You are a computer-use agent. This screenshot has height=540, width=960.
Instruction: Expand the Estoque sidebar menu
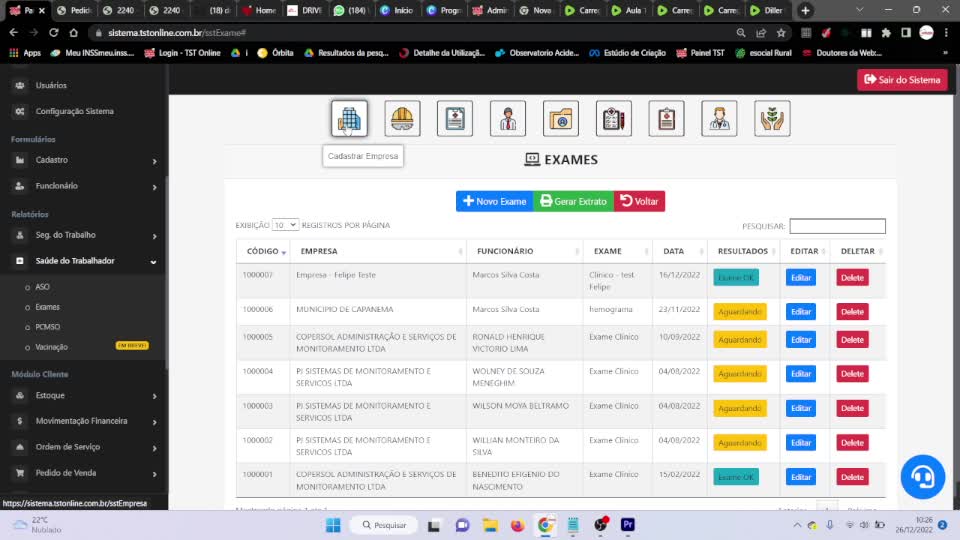pyautogui.click(x=83, y=396)
